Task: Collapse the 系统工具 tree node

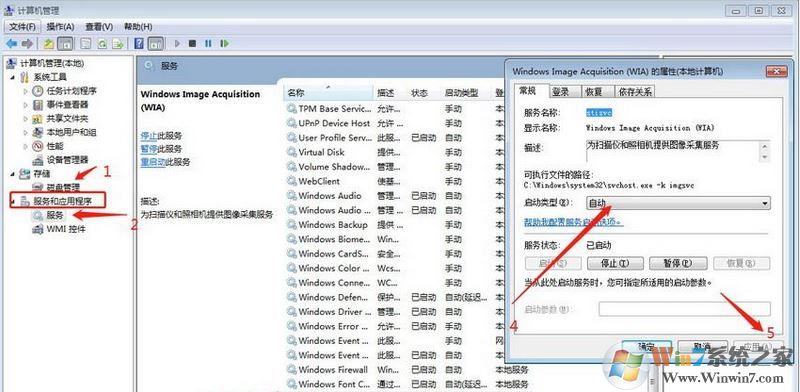Action: coord(12,77)
